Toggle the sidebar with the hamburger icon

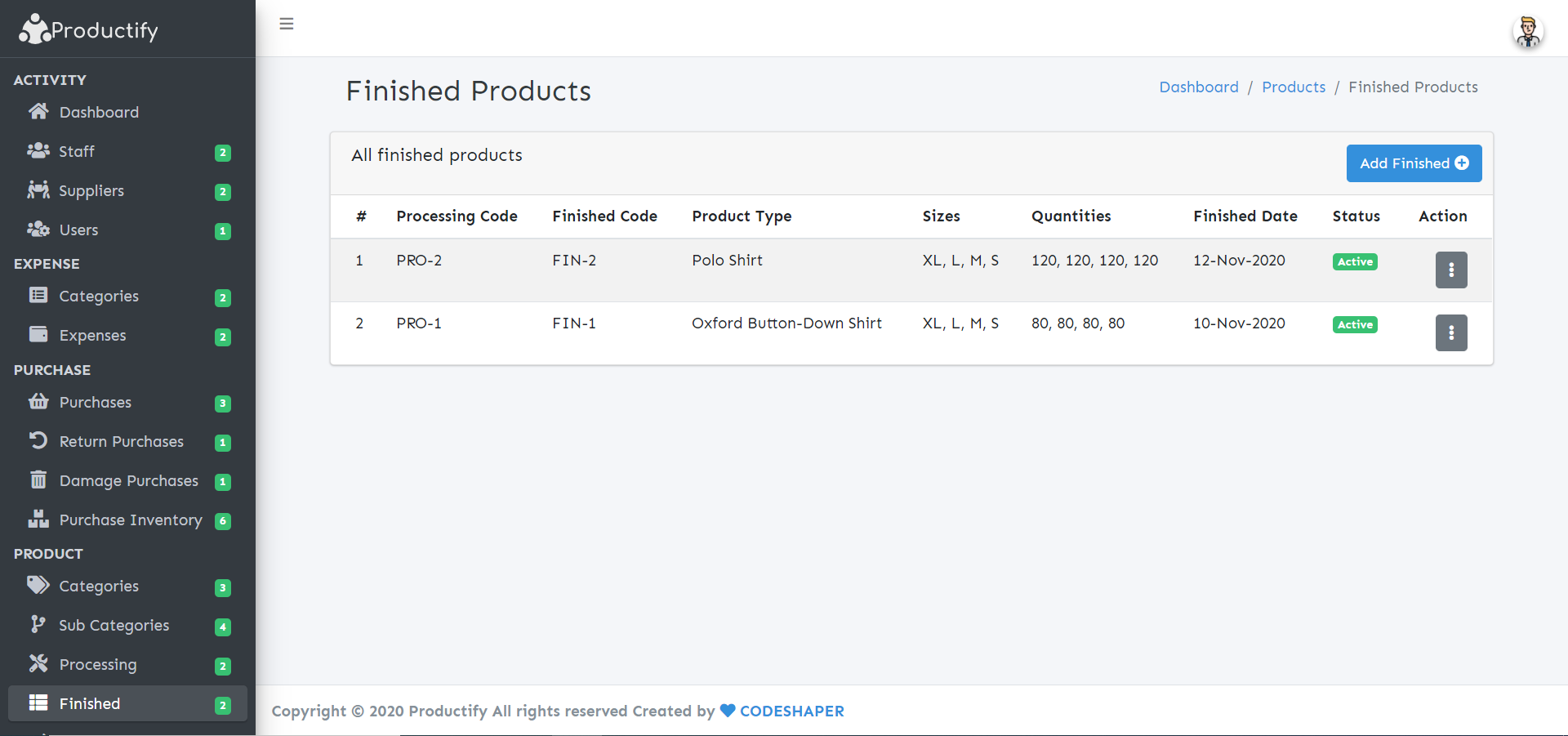point(286,24)
